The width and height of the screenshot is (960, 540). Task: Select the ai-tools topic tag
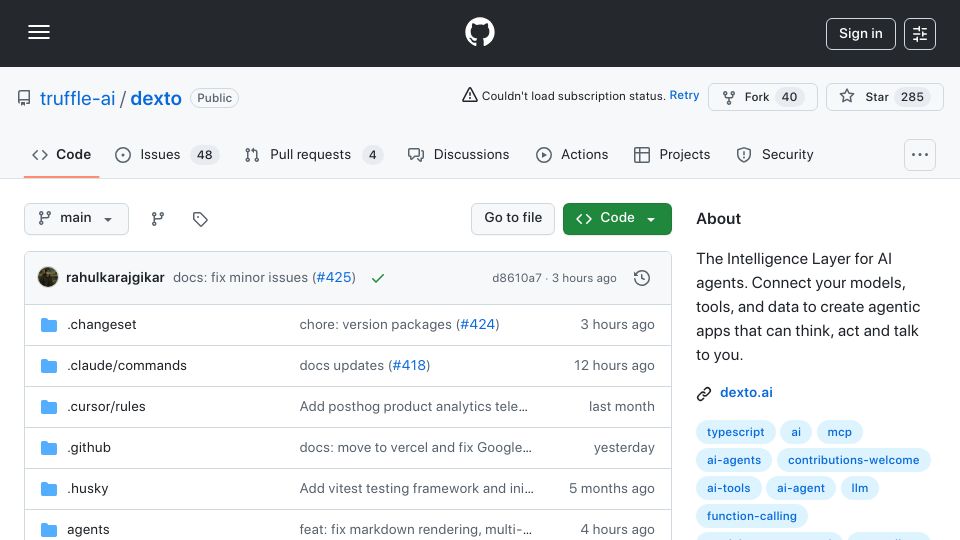click(729, 489)
